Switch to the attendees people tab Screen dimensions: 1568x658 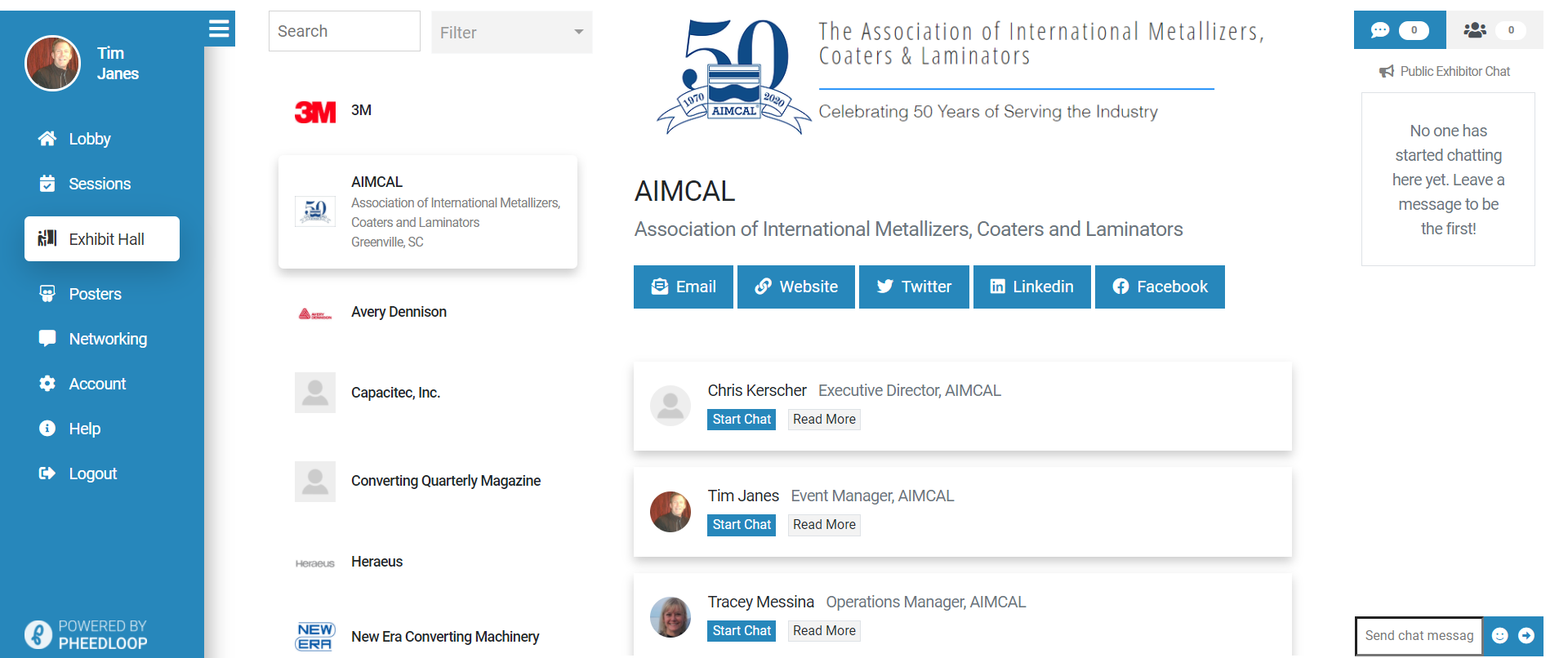click(1494, 30)
